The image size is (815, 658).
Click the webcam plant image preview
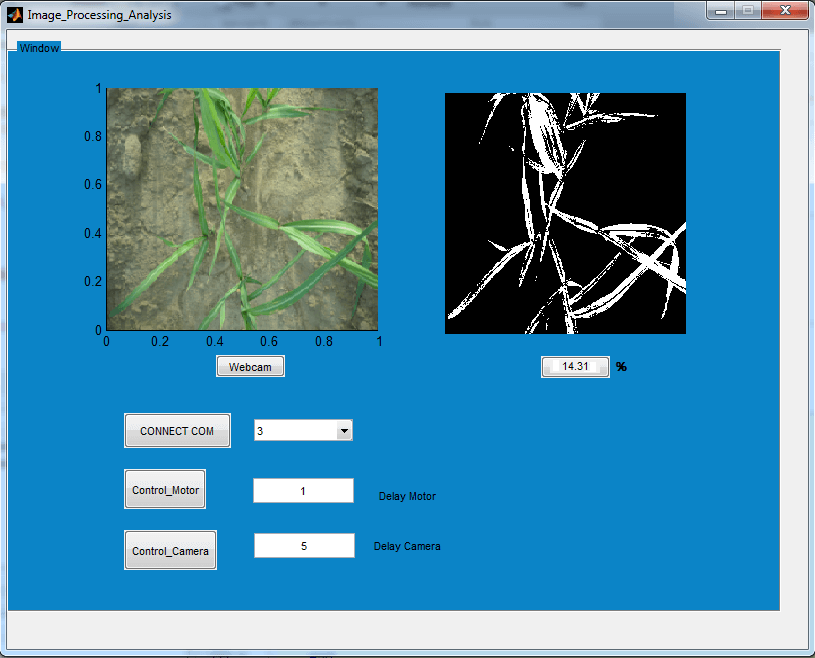(x=242, y=209)
